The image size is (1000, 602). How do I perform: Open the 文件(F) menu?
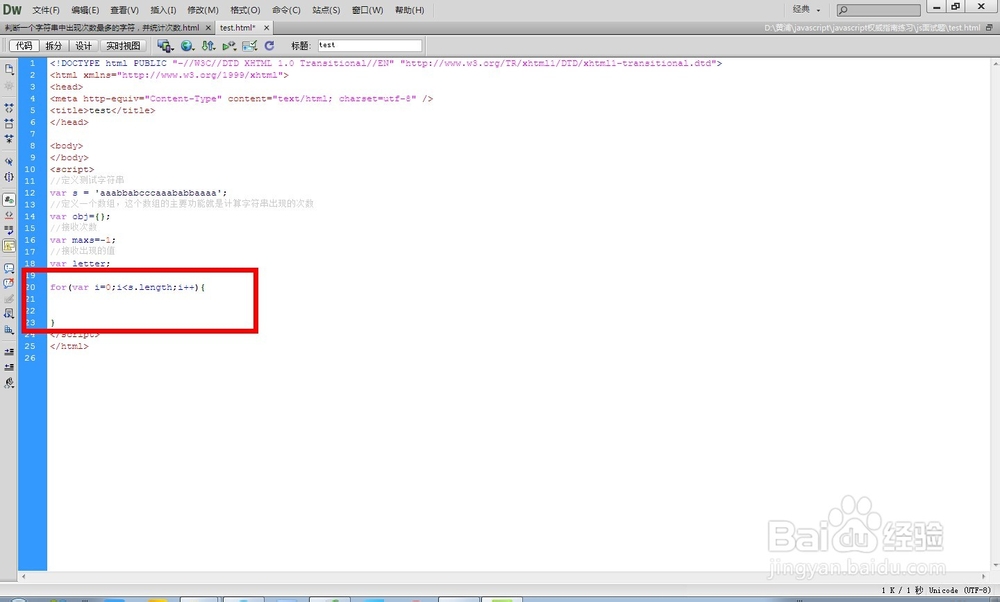pos(46,10)
